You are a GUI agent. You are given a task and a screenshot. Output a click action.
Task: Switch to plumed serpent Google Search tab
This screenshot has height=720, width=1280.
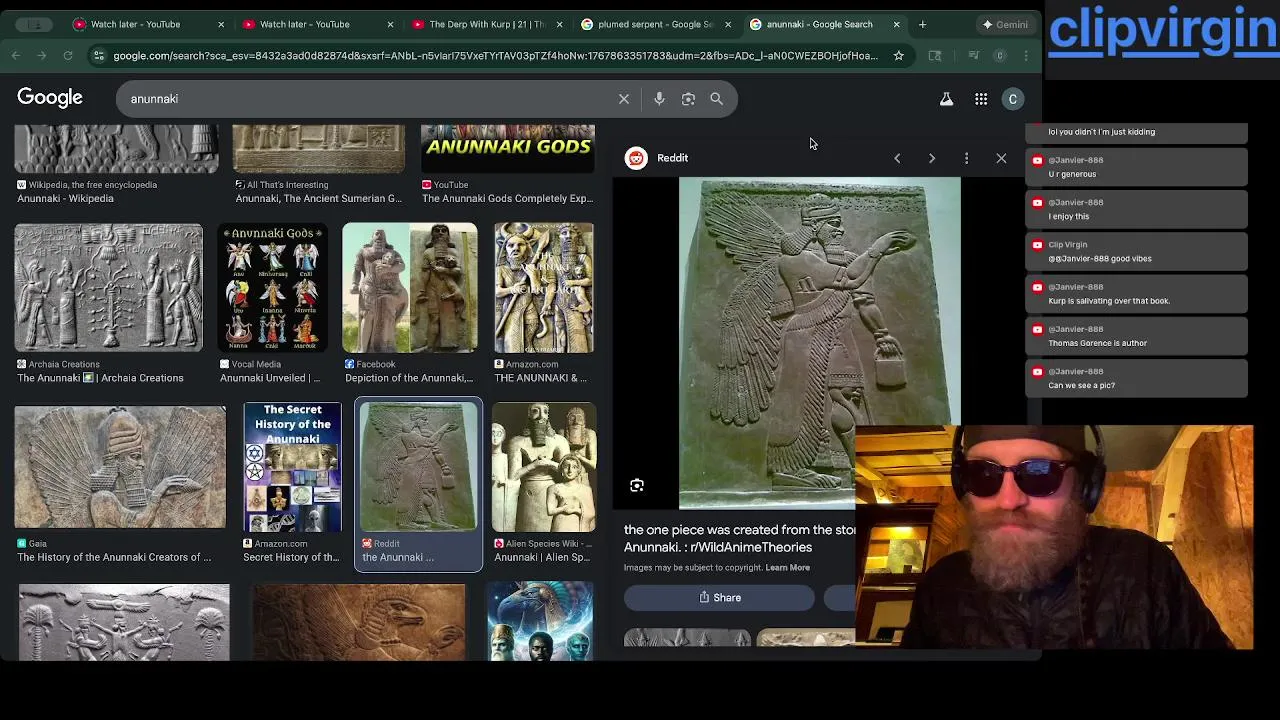(655, 24)
